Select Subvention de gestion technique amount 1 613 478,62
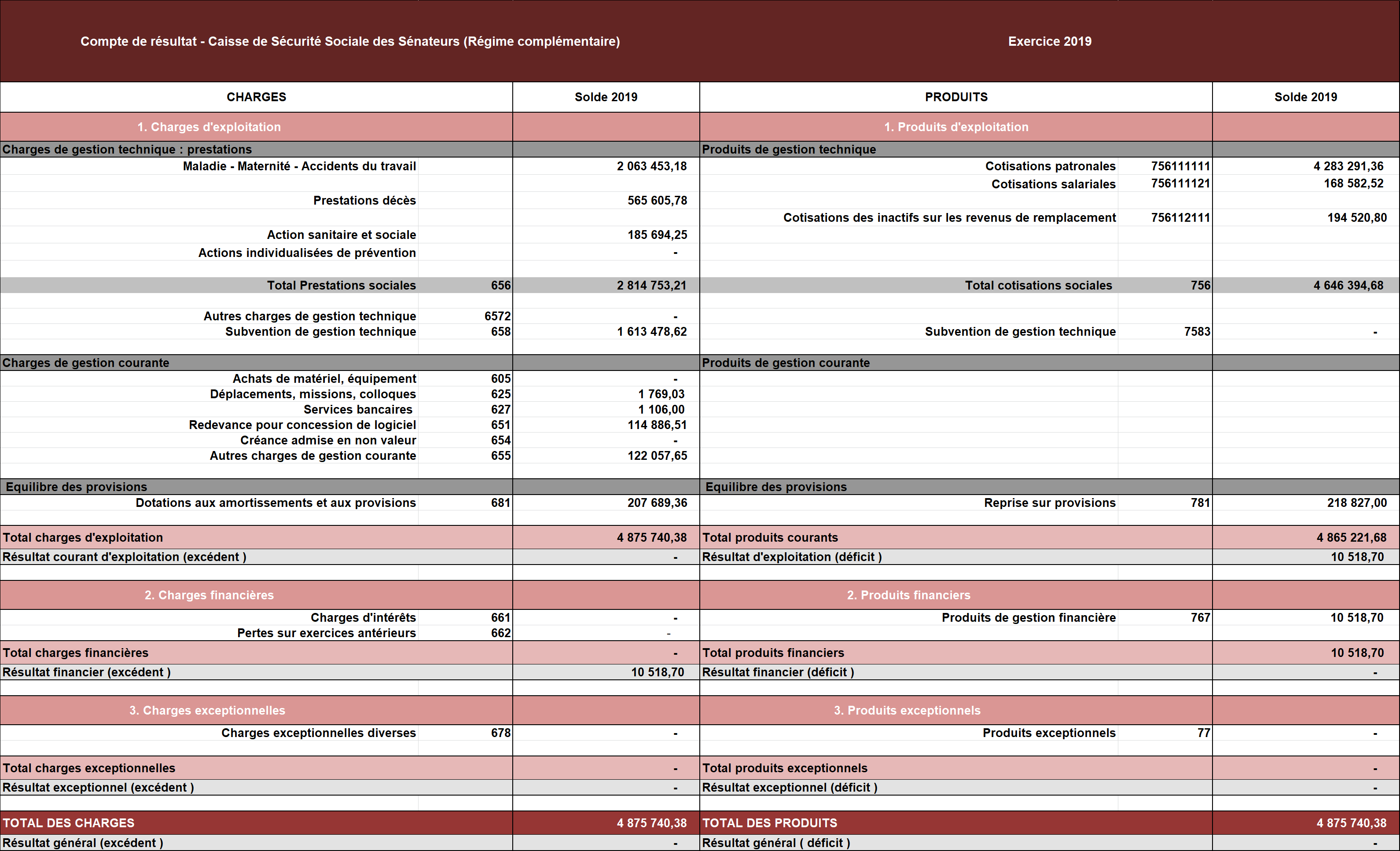This screenshot has height=851, width=1400. [651, 332]
